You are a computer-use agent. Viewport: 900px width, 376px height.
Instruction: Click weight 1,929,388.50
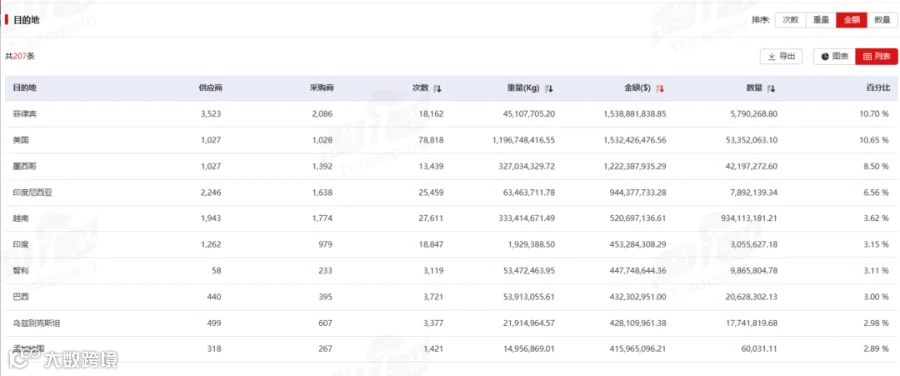click(532, 245)
